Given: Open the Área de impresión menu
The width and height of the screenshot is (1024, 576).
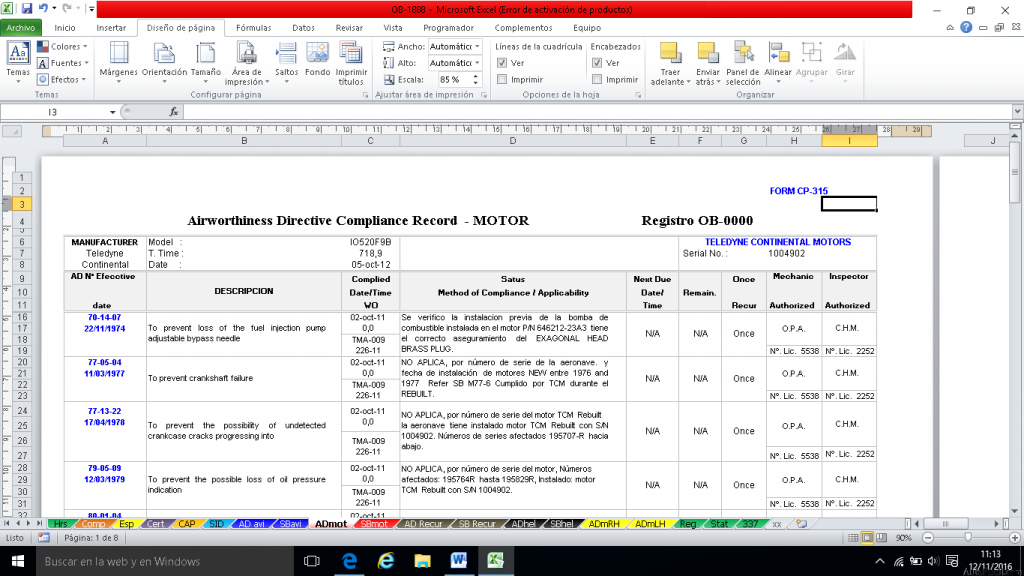Looking at the screenshot, I should (246, 62).
